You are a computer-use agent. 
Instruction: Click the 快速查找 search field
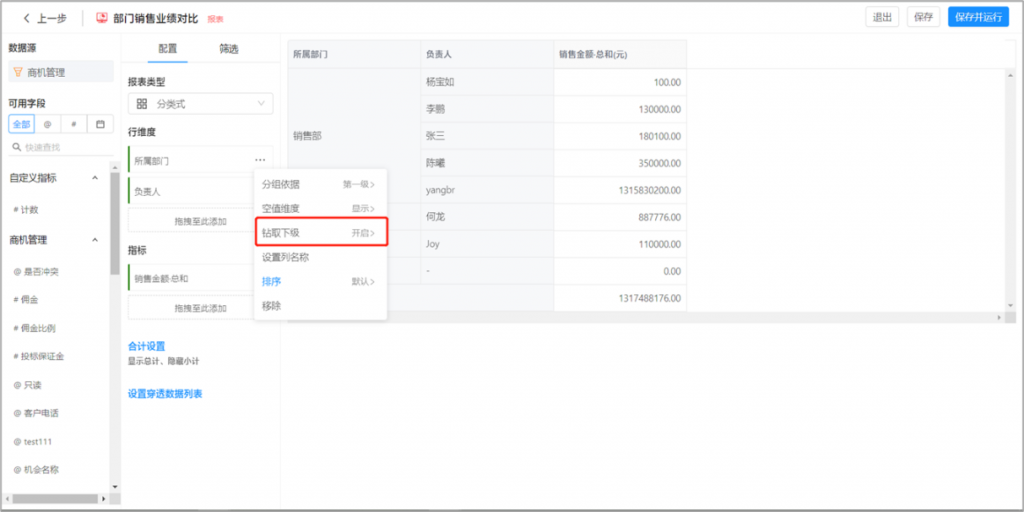[x=65, y=147]
